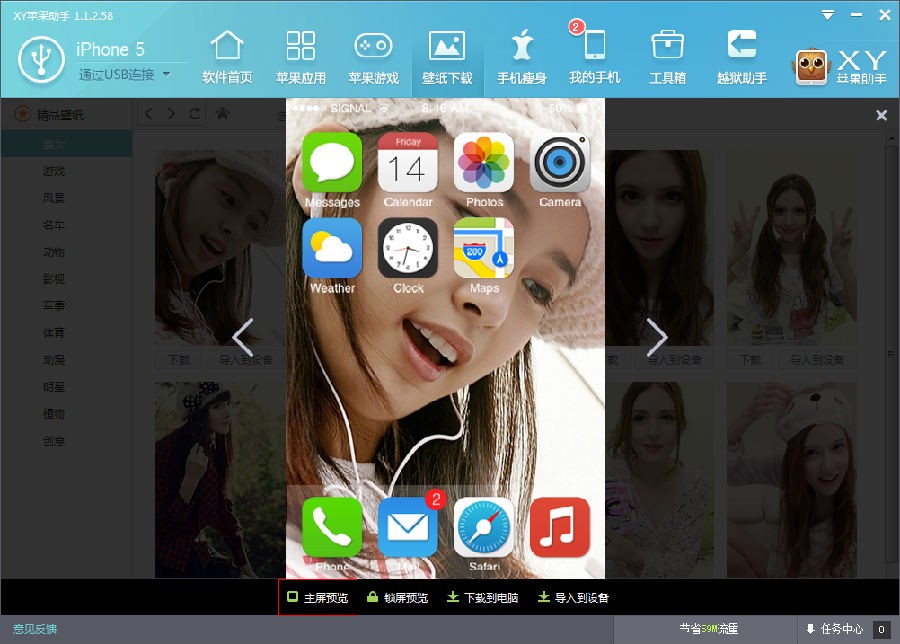This screenshot has width=900, height=644.
Task: Select the 游戏 wallpaper category
Action: (53, 171)
